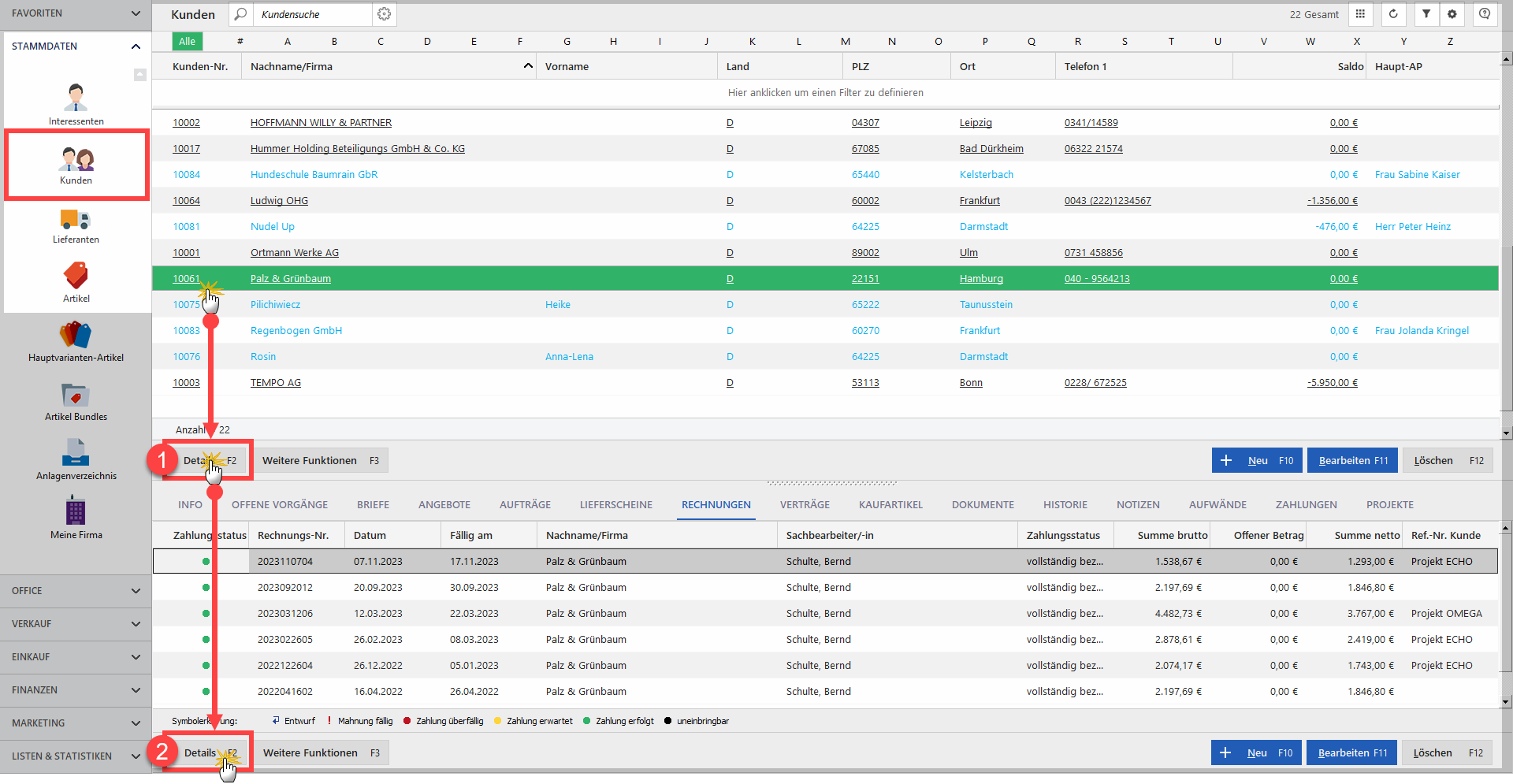This screenshot has width=1513, height=784.
Task: Open customer Regenbogen GmbH
Action: [x=296, y=331]
